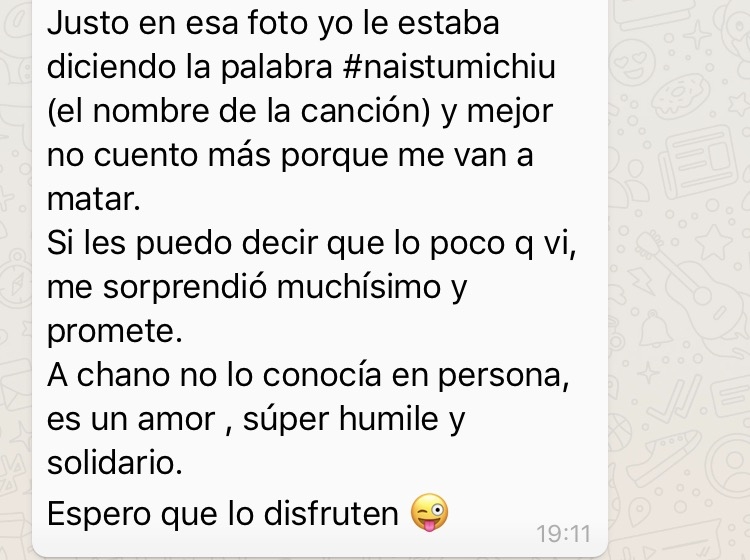Click the line "Espero que lo disfruten"
The width and height of the screenshot is (750, 560).
[223, 514]
